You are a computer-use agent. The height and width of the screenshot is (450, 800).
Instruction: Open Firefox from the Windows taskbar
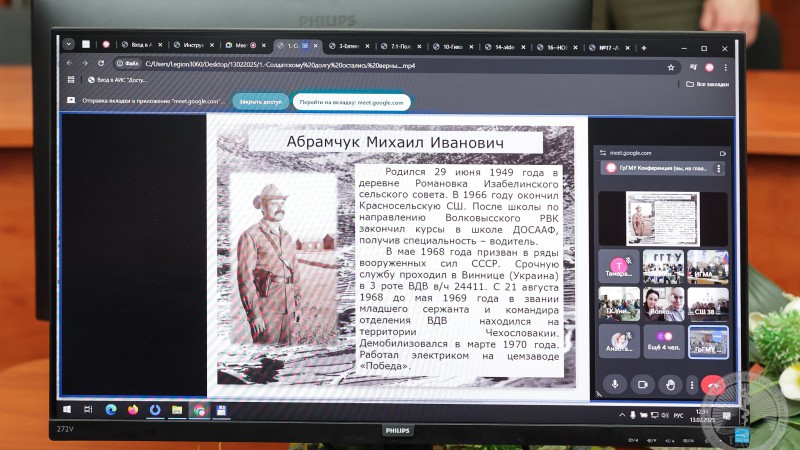click(x=132, y=409)
